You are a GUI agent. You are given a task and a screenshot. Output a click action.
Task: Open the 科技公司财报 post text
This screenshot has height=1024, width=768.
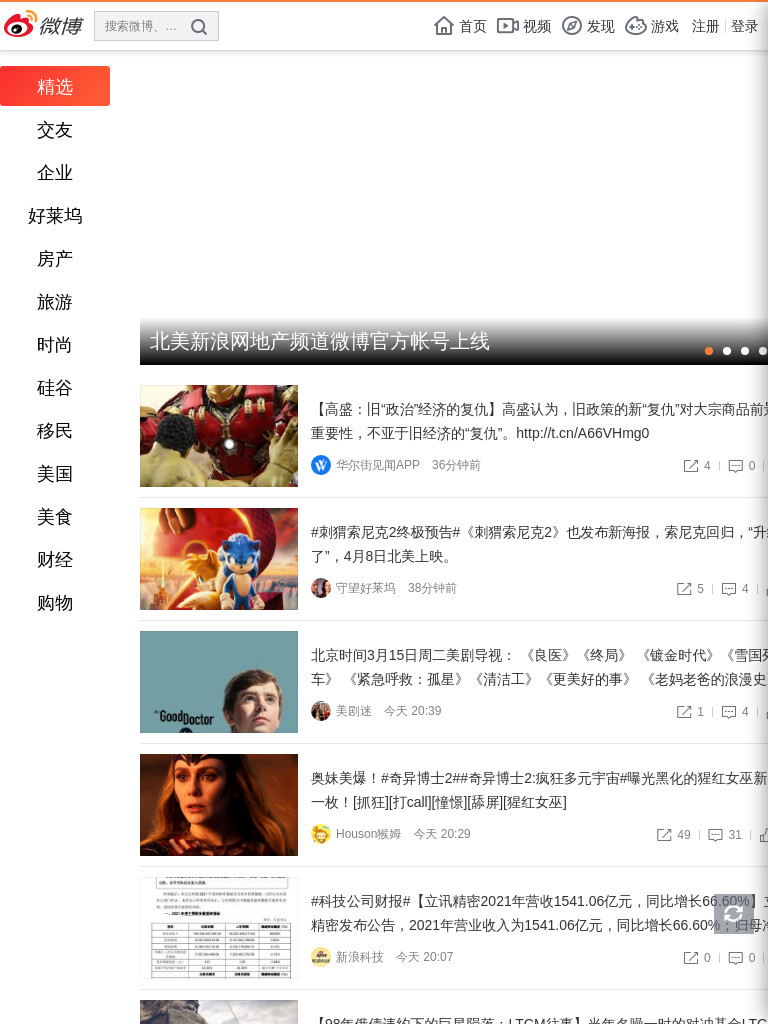539,913
